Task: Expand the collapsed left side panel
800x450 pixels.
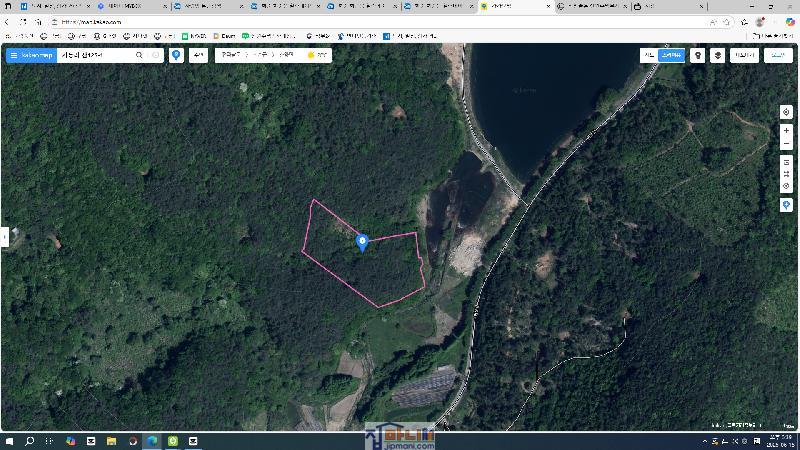Action: [4, 237]
